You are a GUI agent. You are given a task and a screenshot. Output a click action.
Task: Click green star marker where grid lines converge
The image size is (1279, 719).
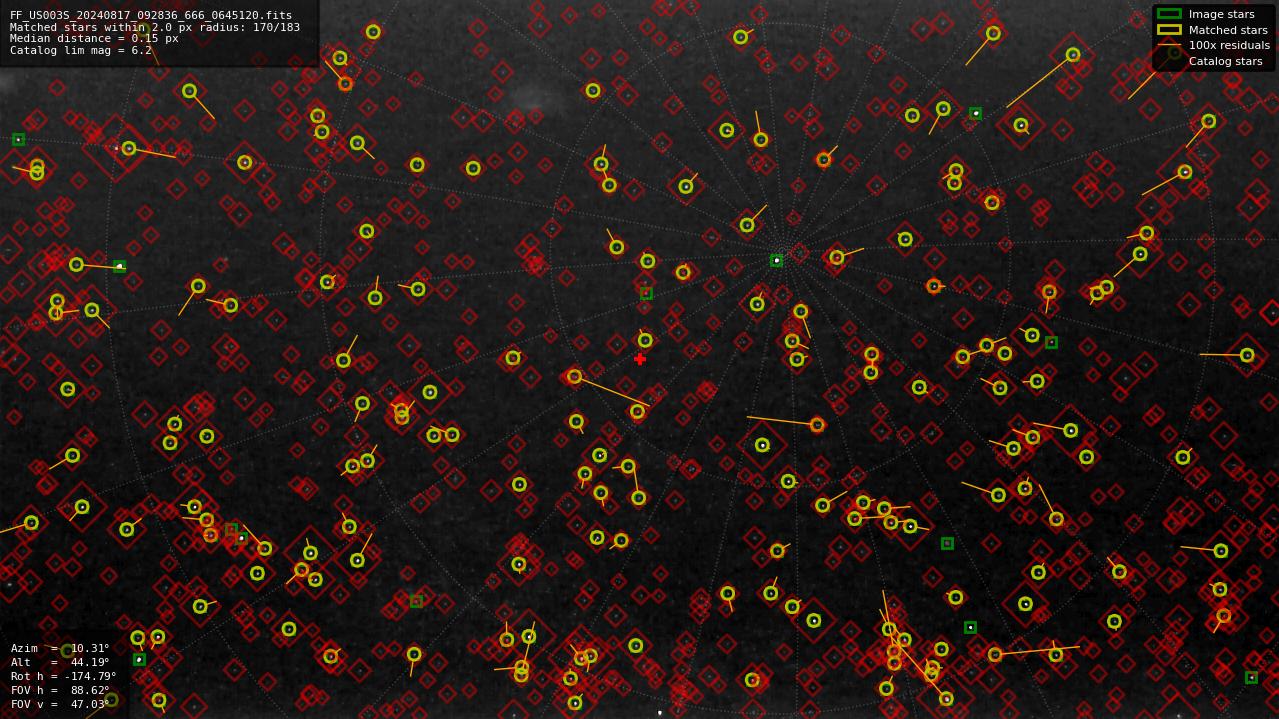776,260
